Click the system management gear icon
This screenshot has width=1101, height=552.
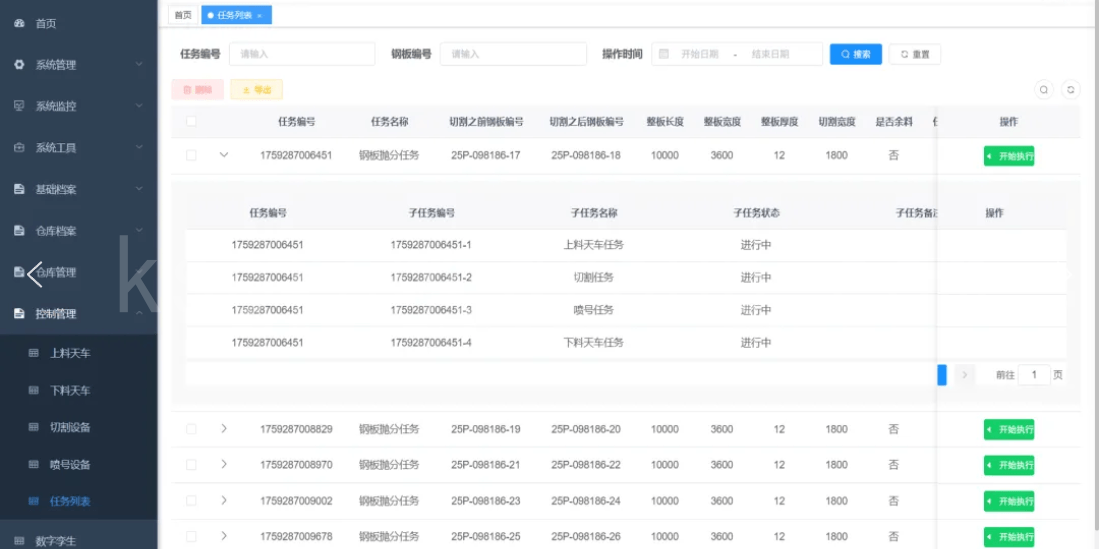pyautogui.click(x=19, y=65)
